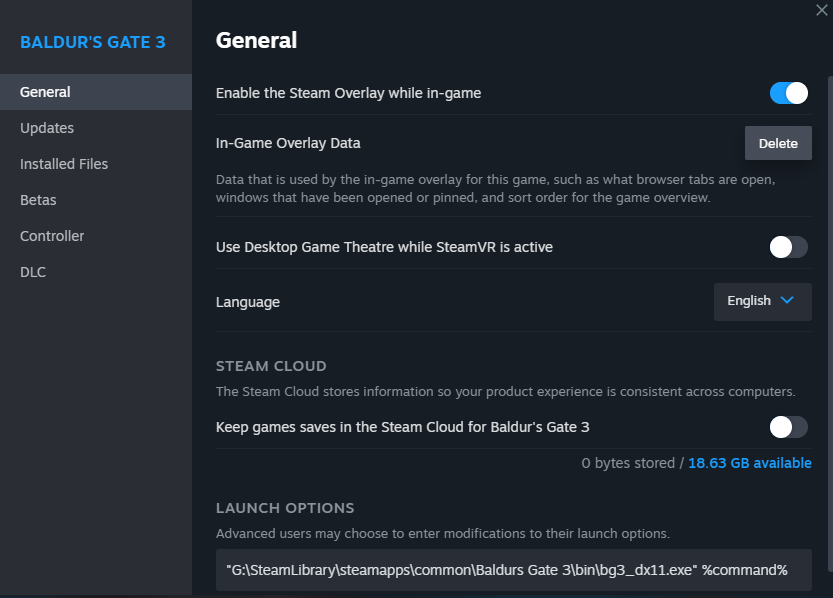Expand the English language dropdown
Screen dimensions: 833x598
click(762, 301)
